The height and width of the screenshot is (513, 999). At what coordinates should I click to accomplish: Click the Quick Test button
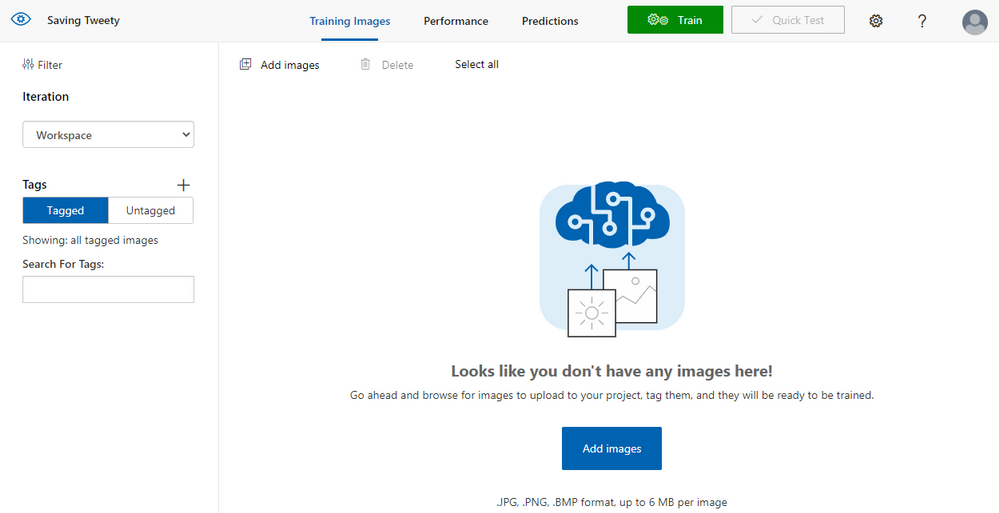tap(788, 20)
